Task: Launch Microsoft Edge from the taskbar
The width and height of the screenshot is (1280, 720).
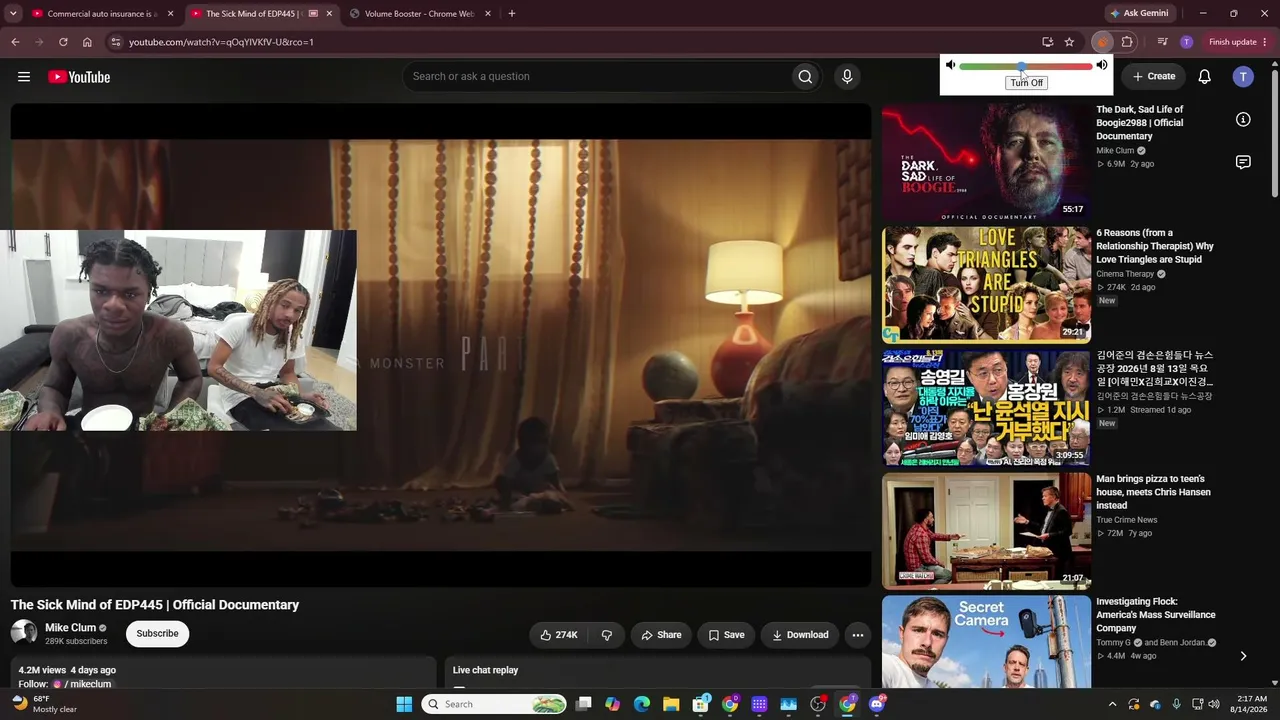Action: [642, 704]
